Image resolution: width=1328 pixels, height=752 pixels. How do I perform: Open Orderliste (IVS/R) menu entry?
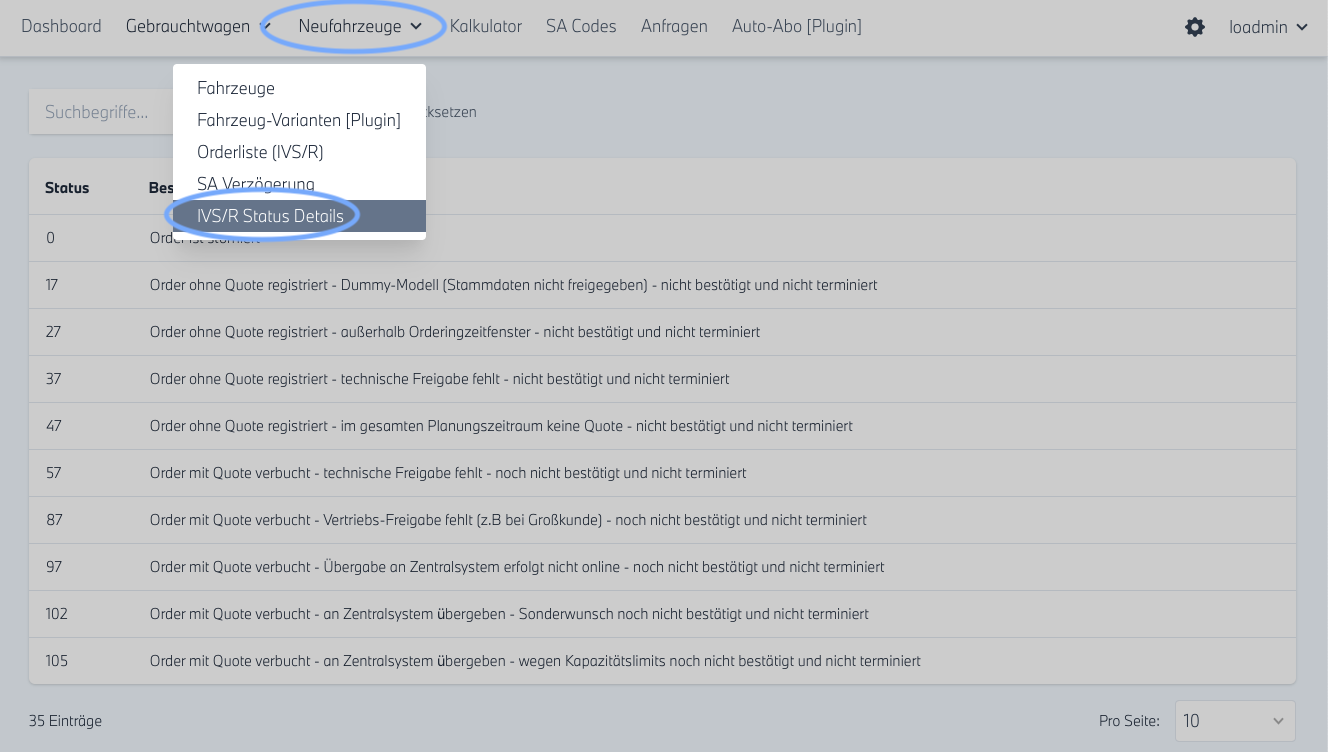click(x=260, y=152)
